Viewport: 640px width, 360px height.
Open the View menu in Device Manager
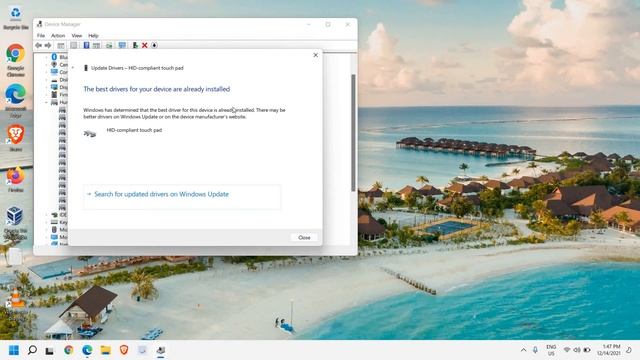pyautogui.click(x=77, y=36)
